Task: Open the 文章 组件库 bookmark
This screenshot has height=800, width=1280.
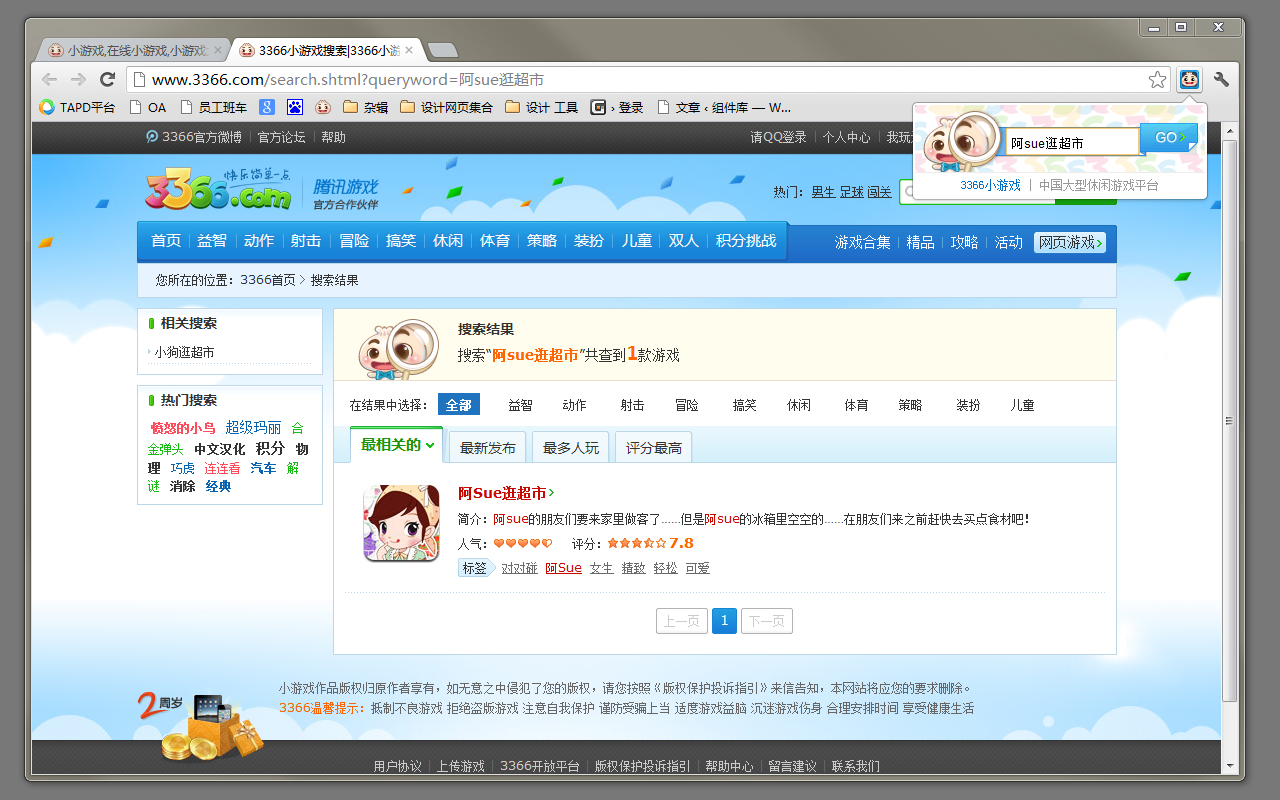Action: click(x=724, y=107)
